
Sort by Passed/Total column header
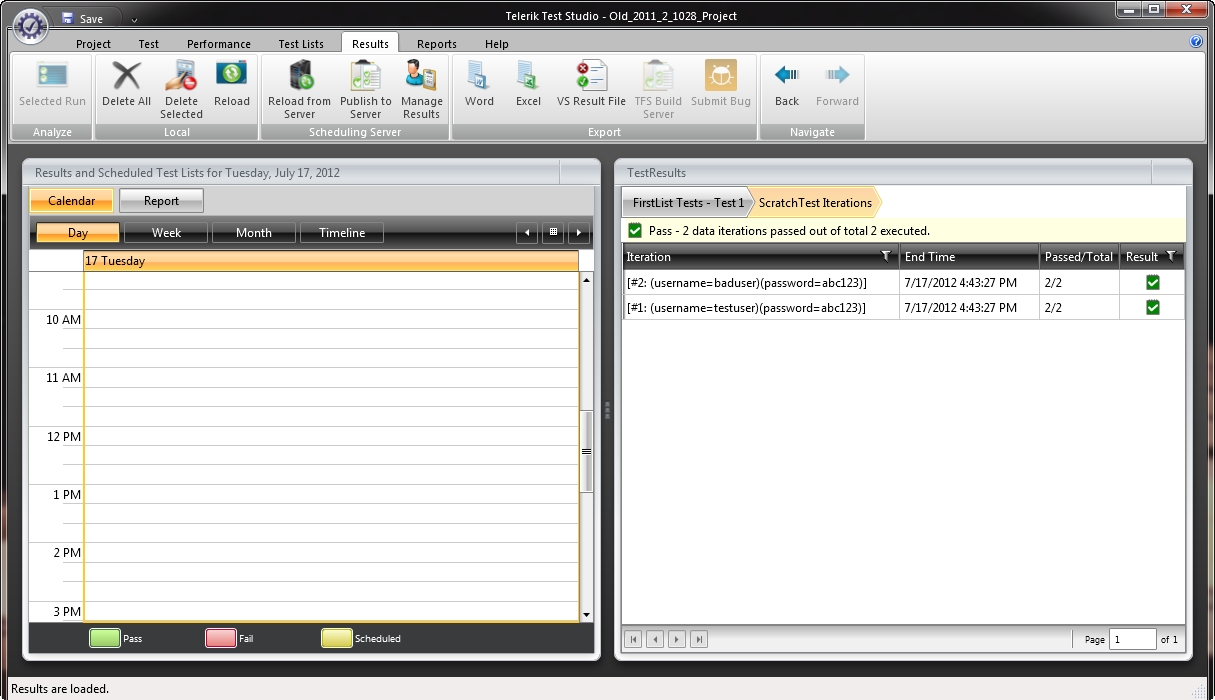tap(1080, 257)
